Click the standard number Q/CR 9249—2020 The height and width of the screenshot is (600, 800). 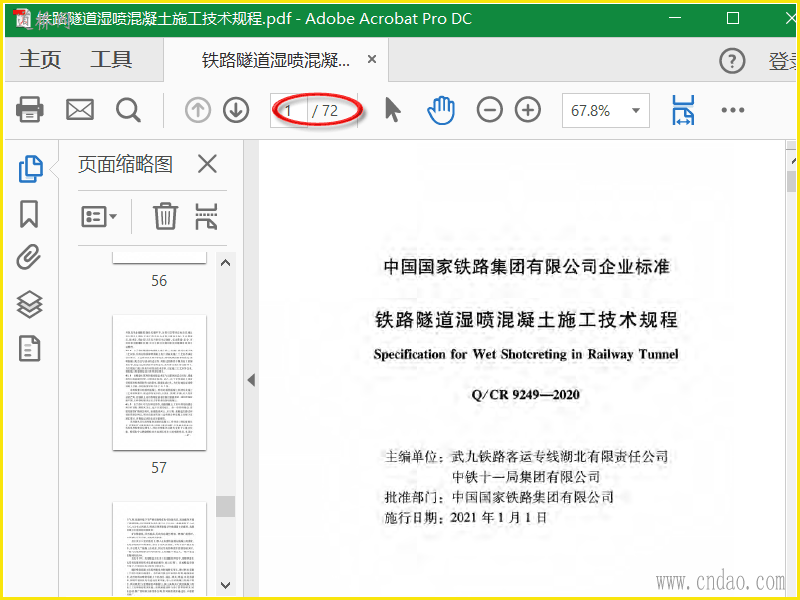click(526, 394)
